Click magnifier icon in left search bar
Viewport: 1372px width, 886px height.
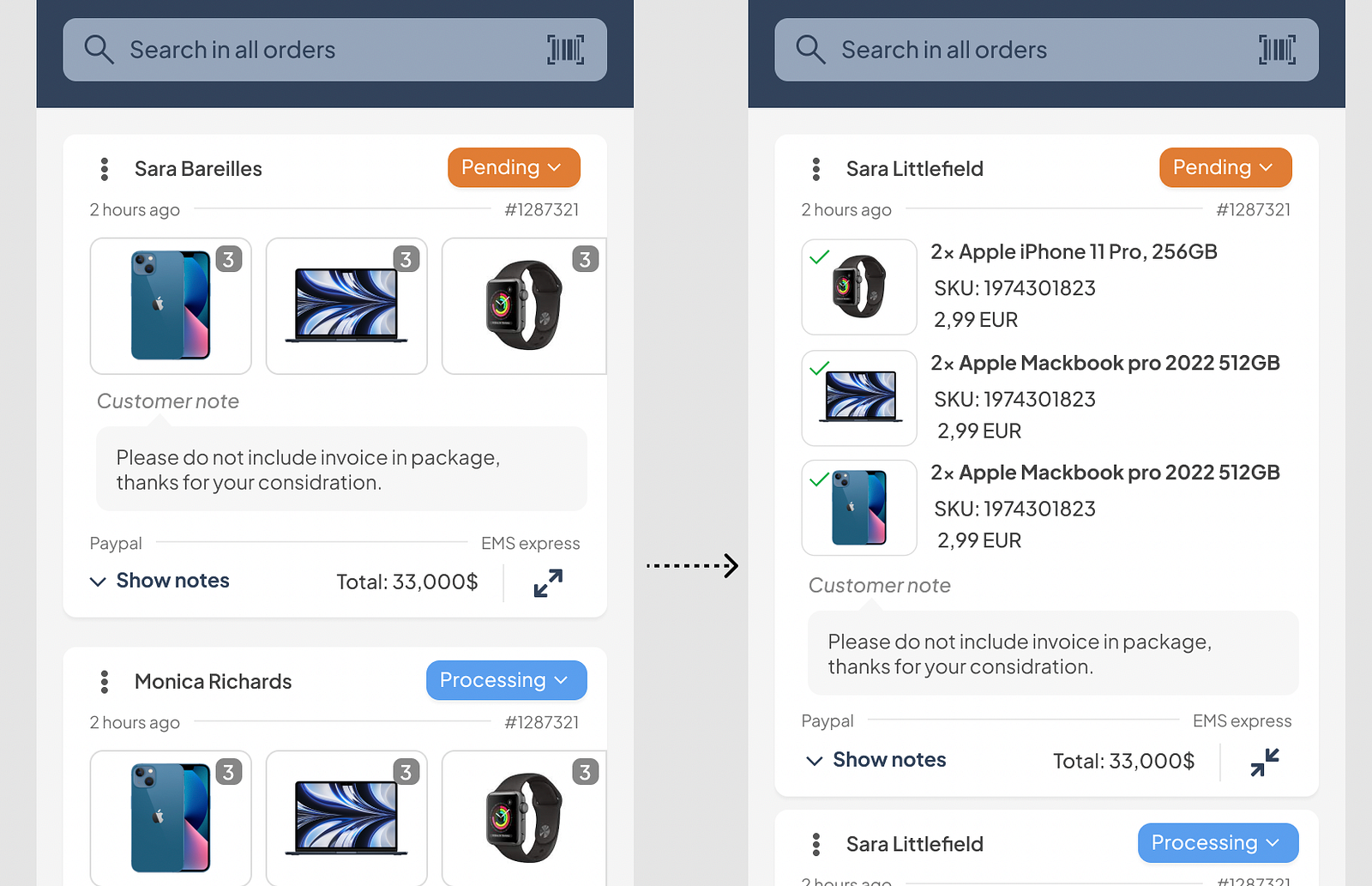coord(99,50)
